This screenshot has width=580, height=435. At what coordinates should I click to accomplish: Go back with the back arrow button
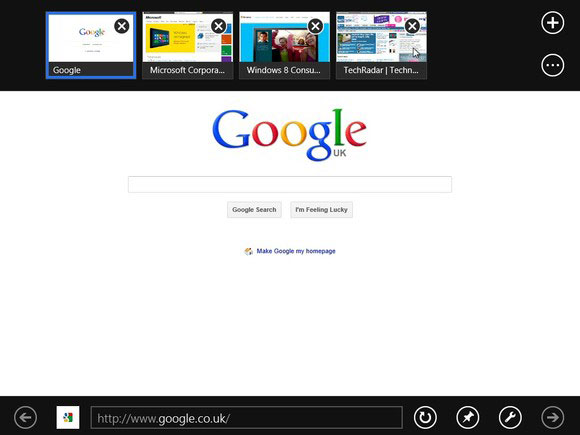[26, 417]
